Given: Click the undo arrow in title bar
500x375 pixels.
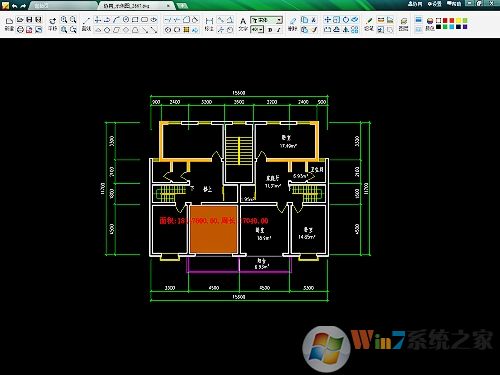Looking at the screenshot, I should (x=14, y=6).
